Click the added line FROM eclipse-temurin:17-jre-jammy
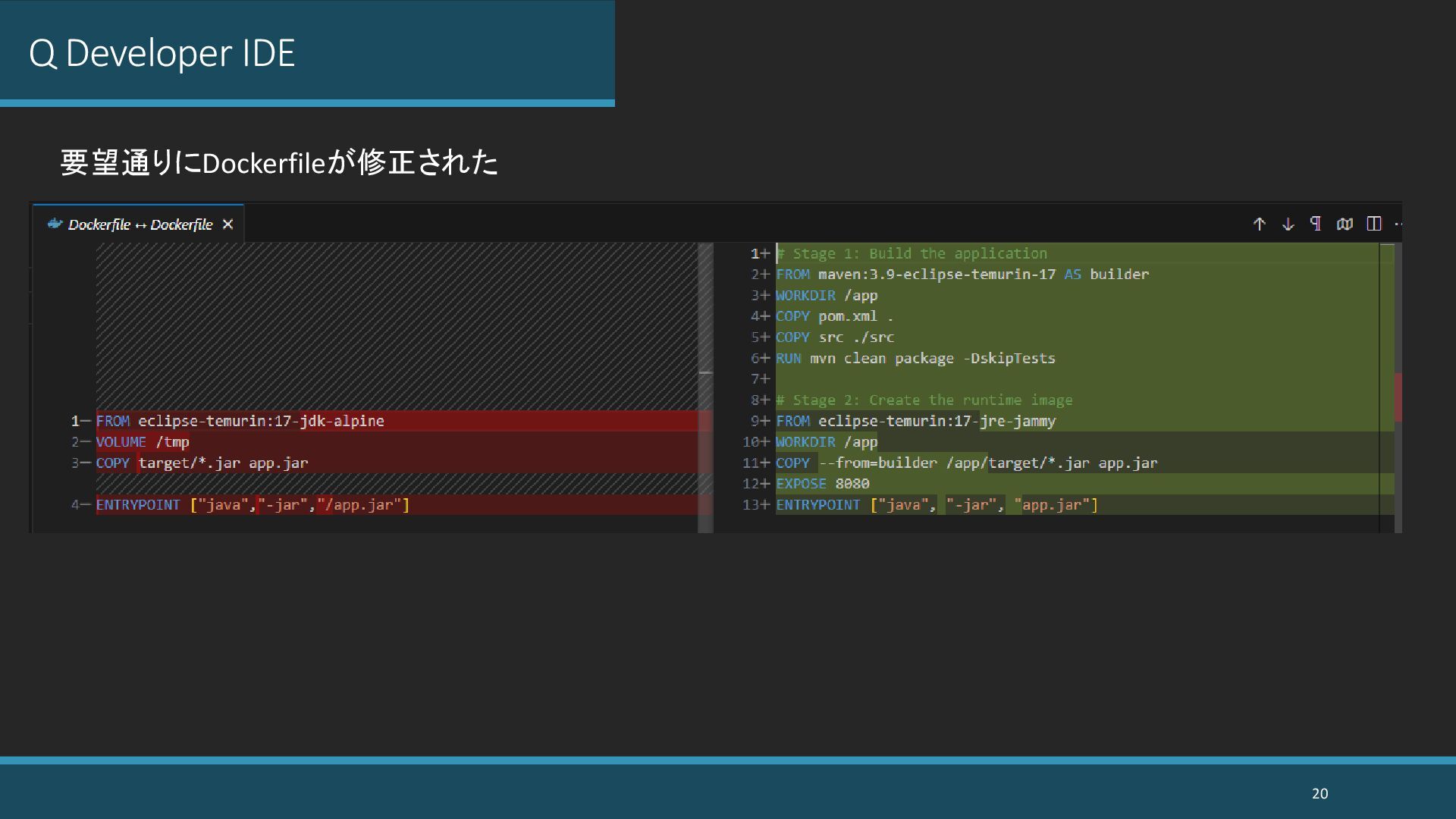1456x819 pixels. coord(915,421)
